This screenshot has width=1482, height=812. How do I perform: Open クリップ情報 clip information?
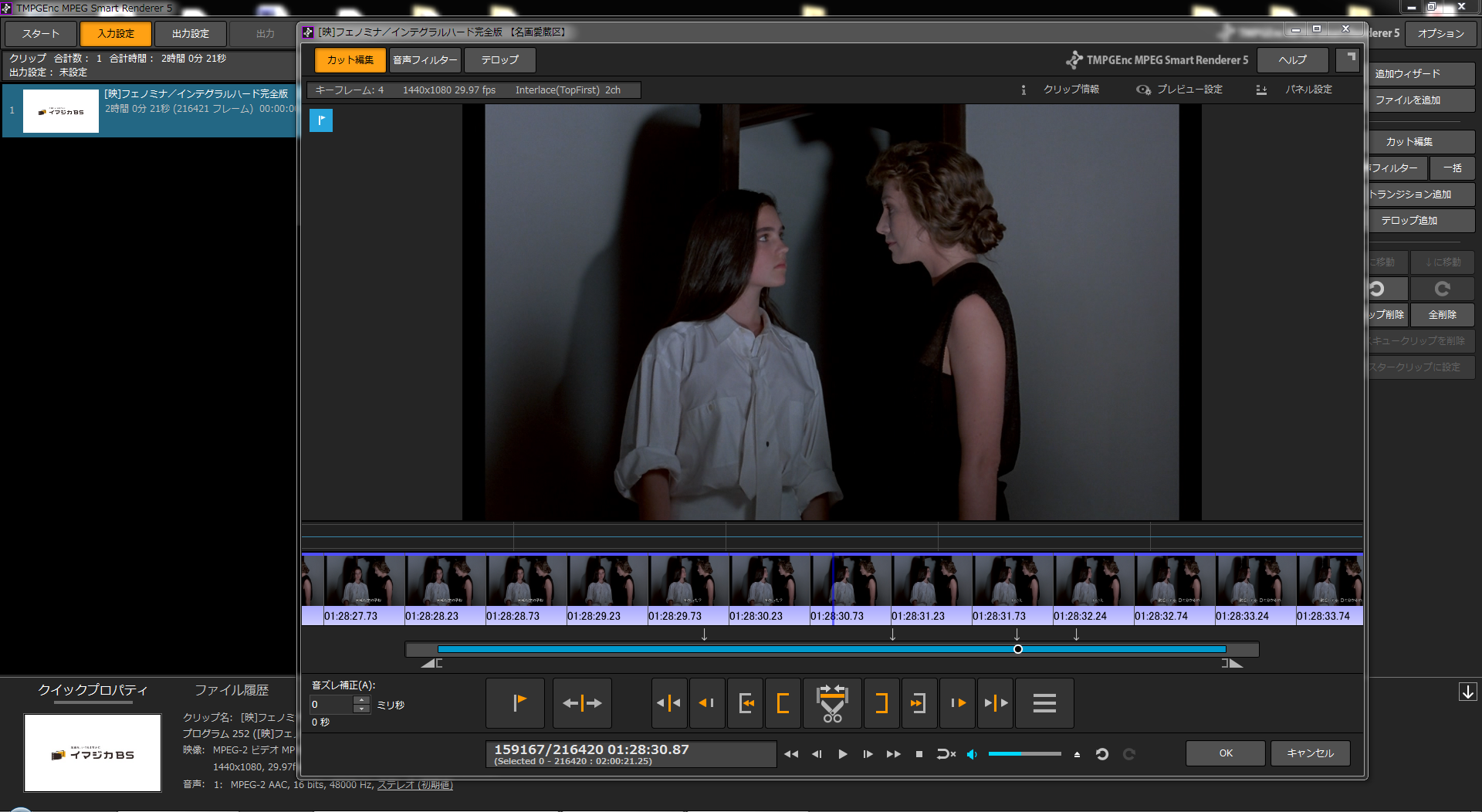click(x=1061, y=90)
